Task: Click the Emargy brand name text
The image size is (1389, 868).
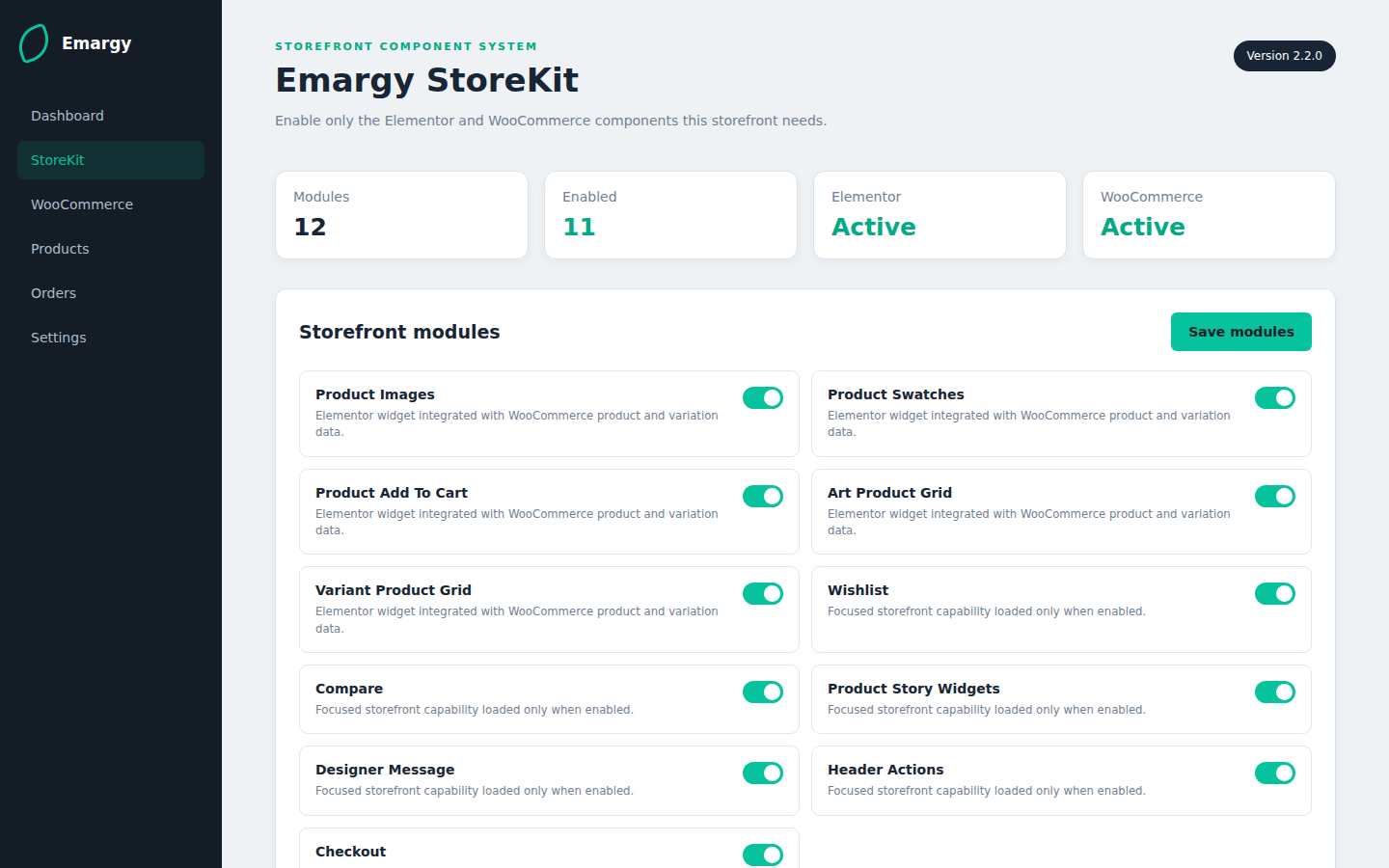Action: (x=96, y=43)
